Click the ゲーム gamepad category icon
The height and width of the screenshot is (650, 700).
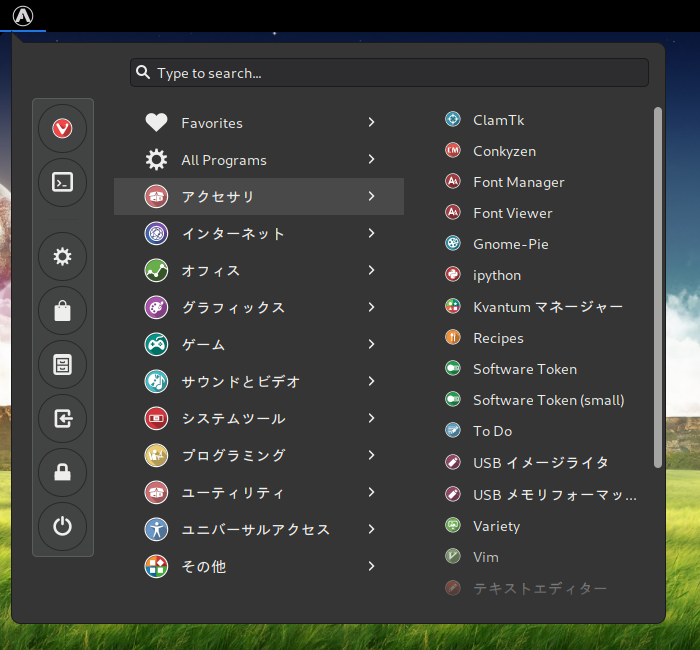pyautogui.click(x=156, y=345)
